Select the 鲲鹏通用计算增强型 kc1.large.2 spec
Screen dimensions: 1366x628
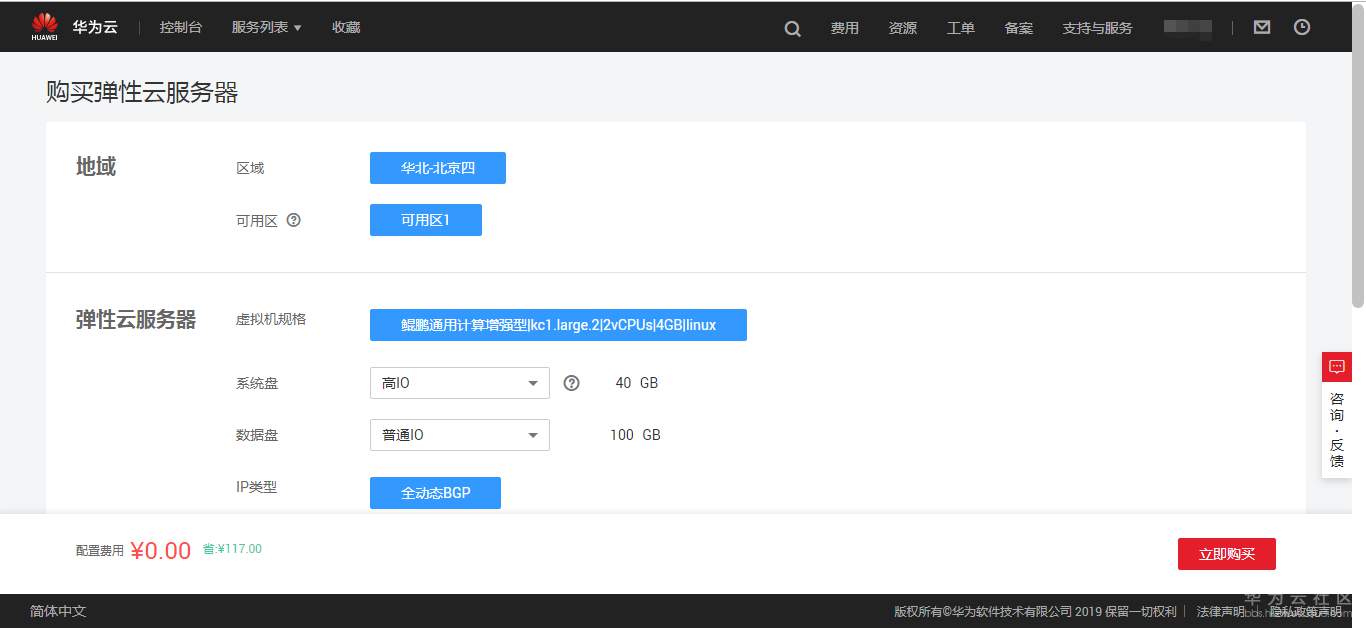pyautogui.click(x=558, y=325)
